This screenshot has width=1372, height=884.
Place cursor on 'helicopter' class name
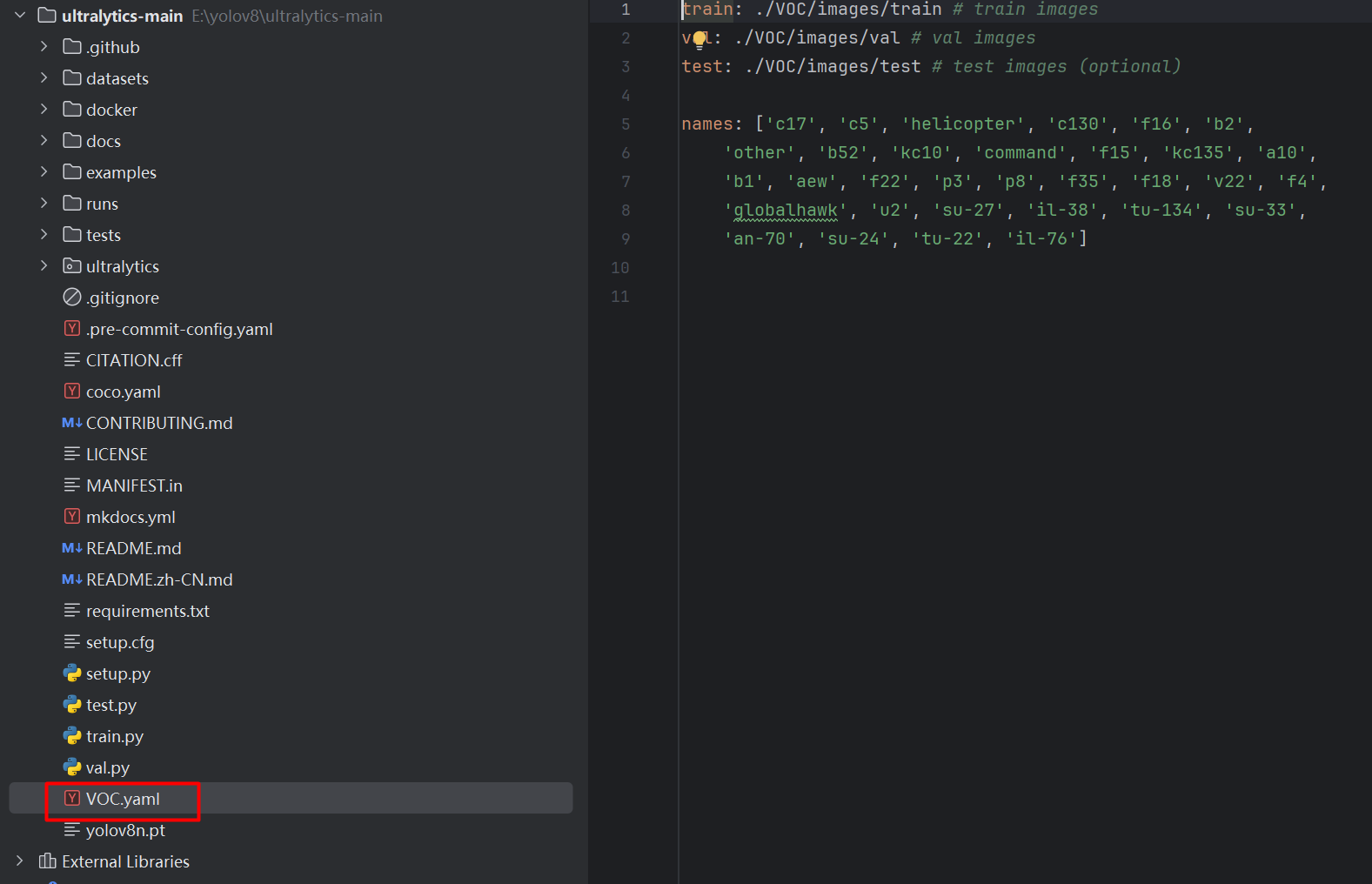[962, 124]
